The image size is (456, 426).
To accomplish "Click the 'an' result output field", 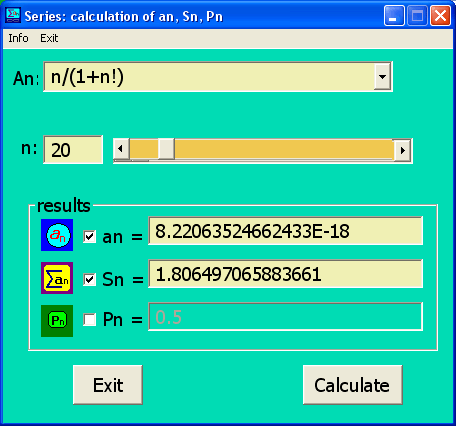I will pos(286,231).
